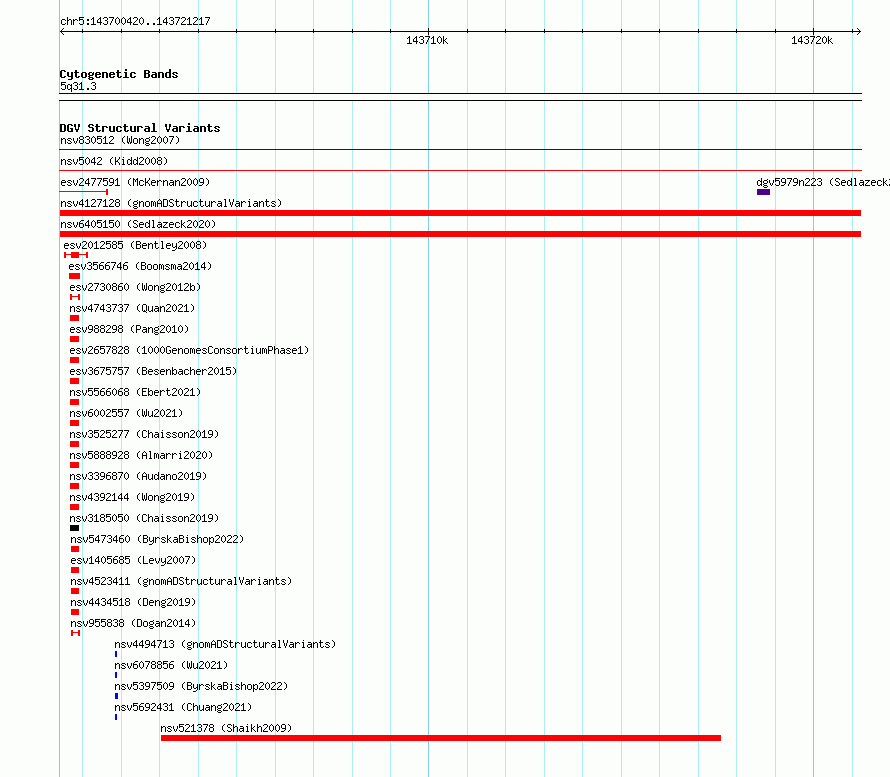Viewport: 890px width, 777px height.
Task: Click the blue nsv830512 Wong2007 line
Action: point(460,150)
